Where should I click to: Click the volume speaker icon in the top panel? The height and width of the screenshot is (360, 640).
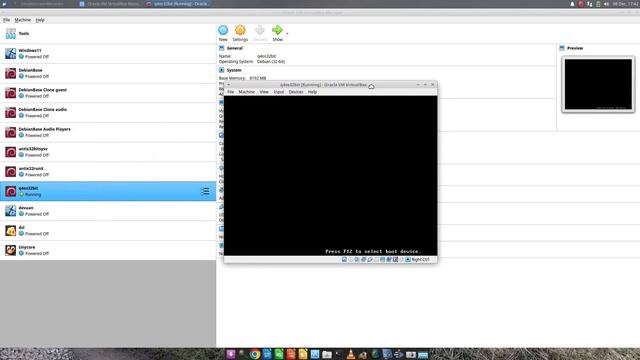607,4
